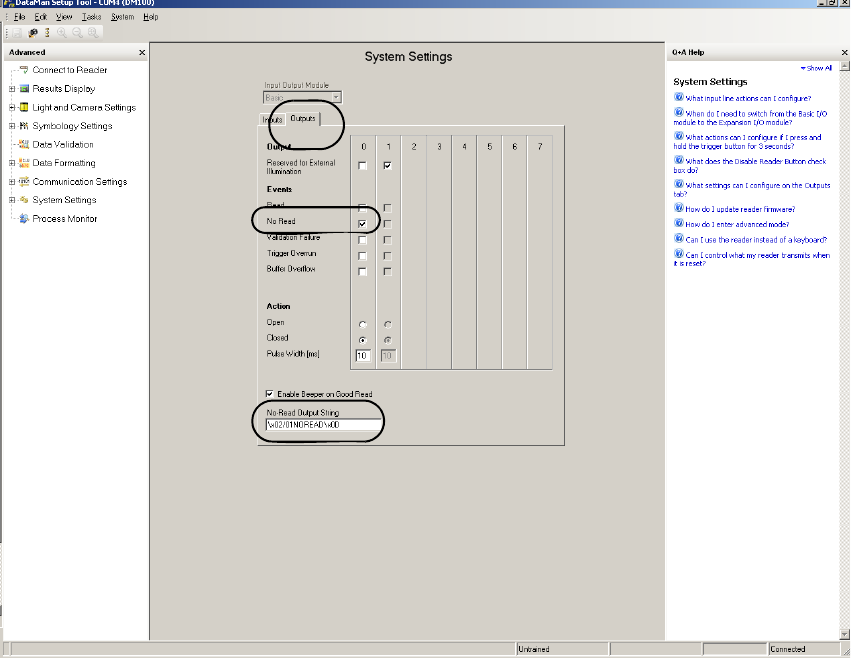The width and height of the screenshot is (851, 658).
Task: Switch to the Outputs tab
Action: point(303,118)
